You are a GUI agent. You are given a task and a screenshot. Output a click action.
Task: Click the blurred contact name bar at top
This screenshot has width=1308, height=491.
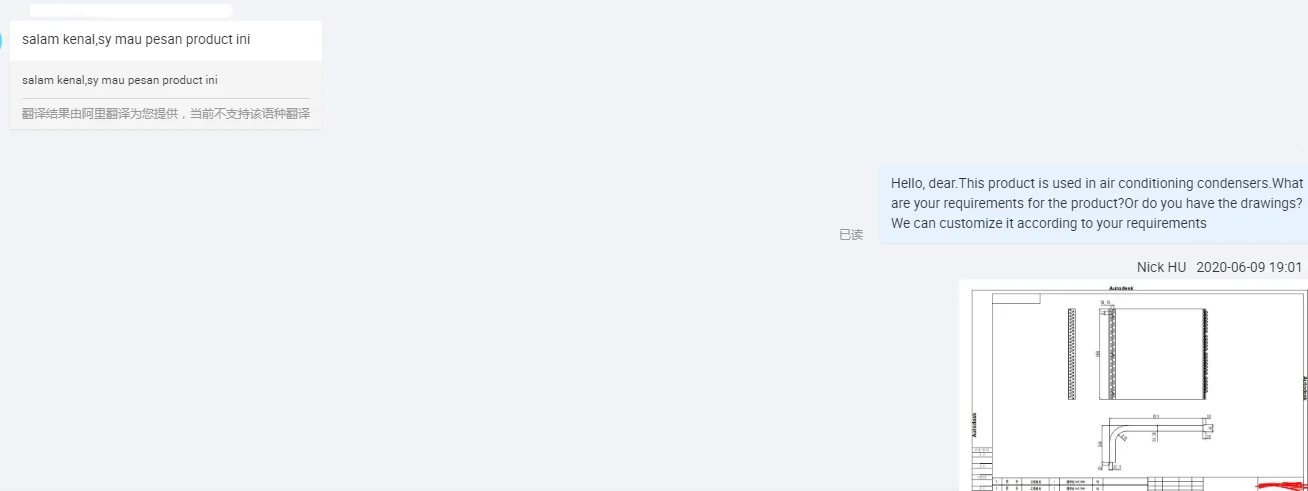(130, 10)
